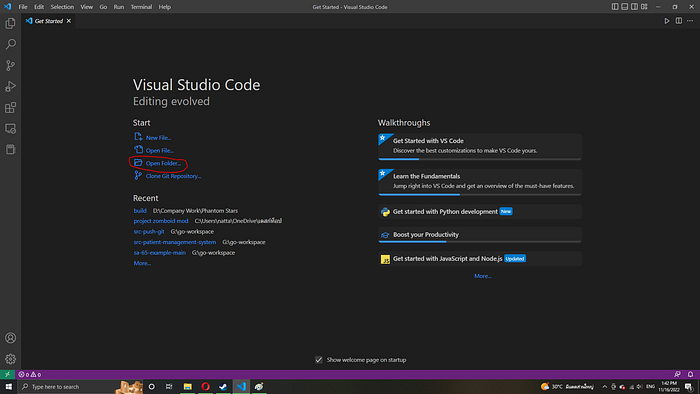Open the Explorer view in activity bar
Viewport: 700px width, 394px height.
pyautogui.click(x=10, y=23)
